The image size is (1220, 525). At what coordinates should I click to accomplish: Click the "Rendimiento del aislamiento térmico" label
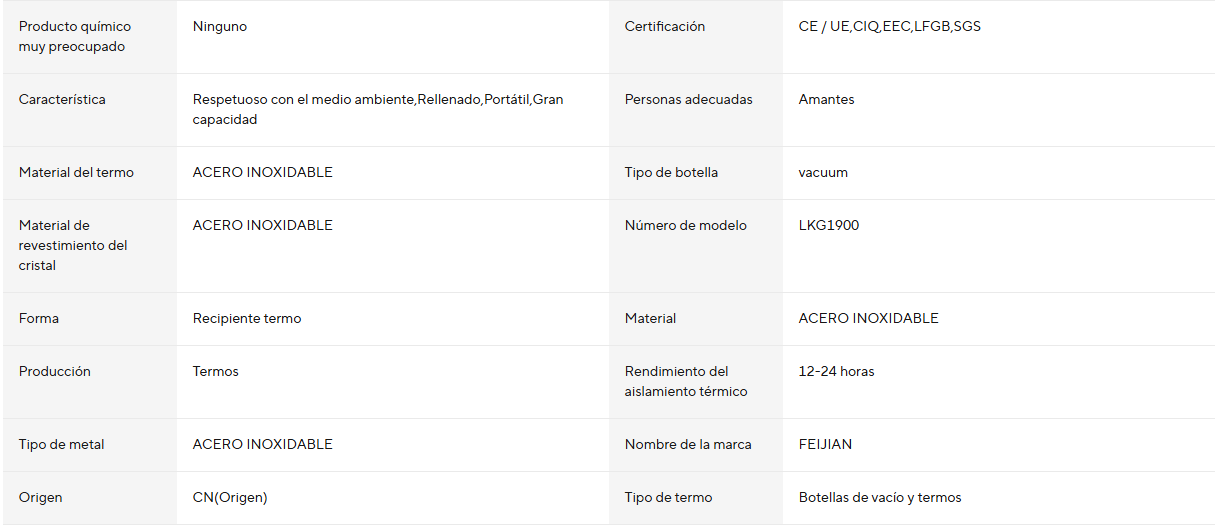[x=685, y=382]
